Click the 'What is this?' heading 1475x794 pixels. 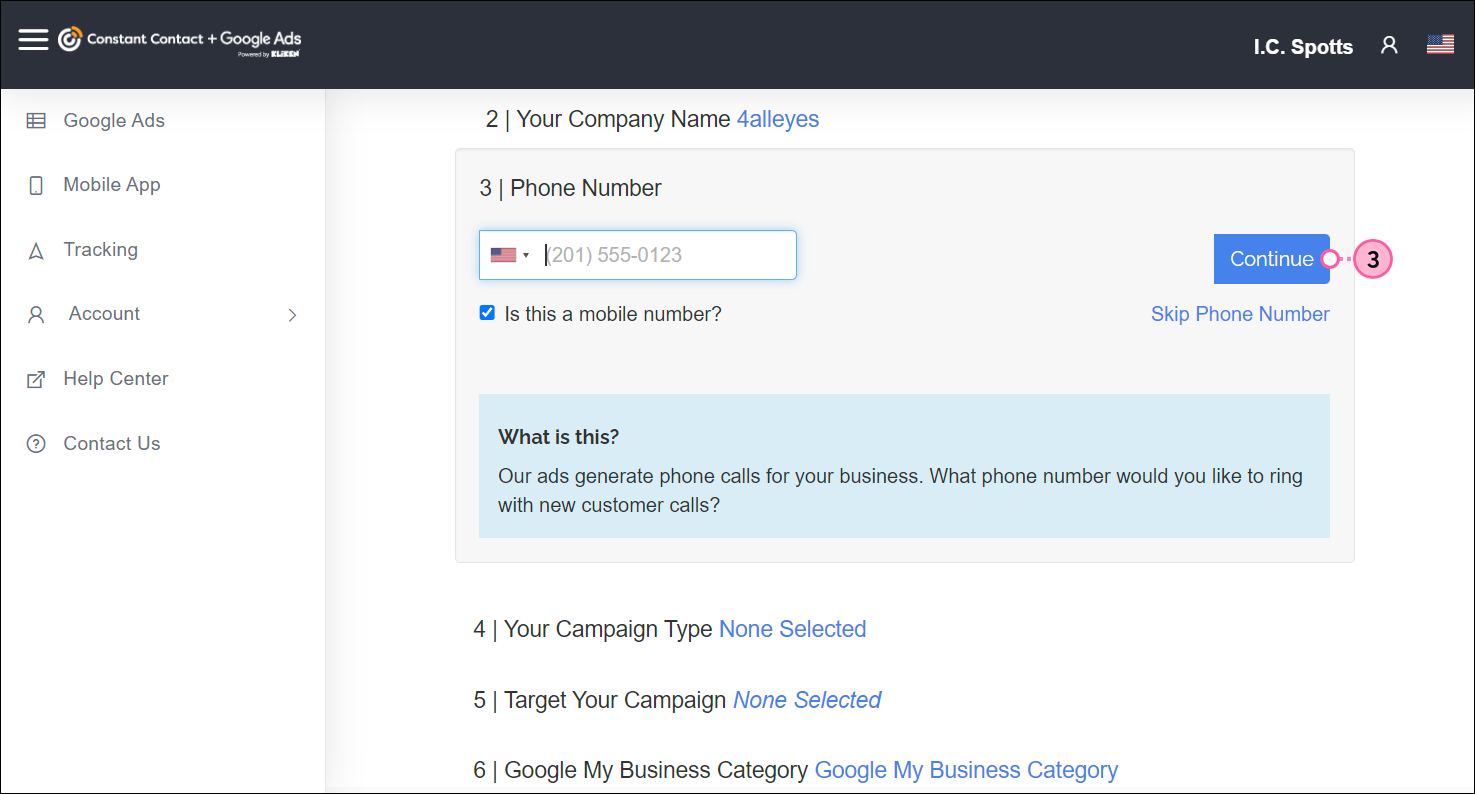pos(559,437)
